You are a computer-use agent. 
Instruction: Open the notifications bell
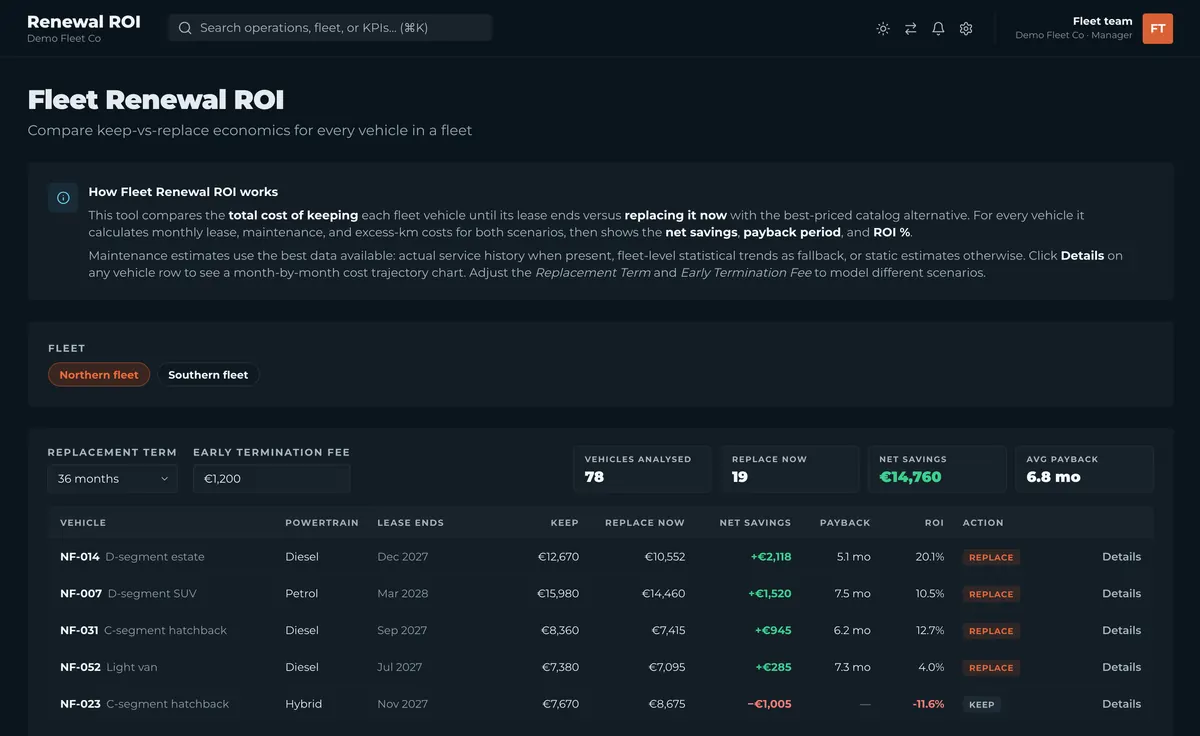click(938, 29)
